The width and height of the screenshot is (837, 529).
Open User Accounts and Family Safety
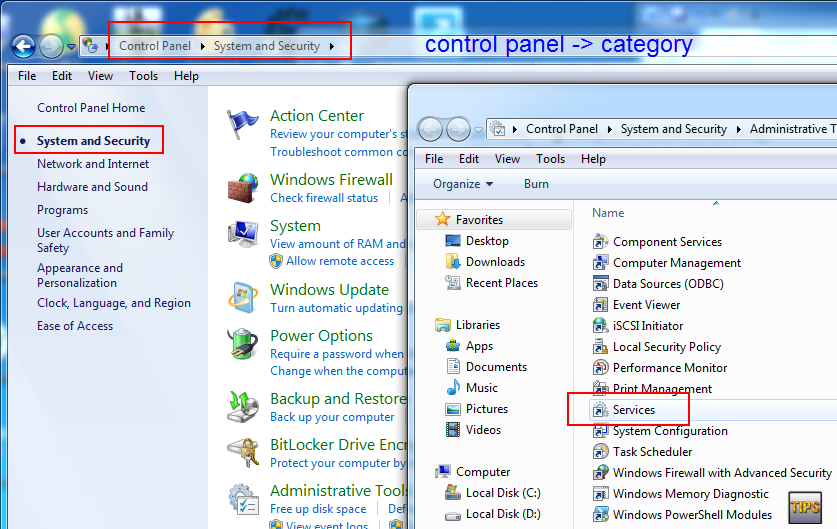(x=106, y=240)
